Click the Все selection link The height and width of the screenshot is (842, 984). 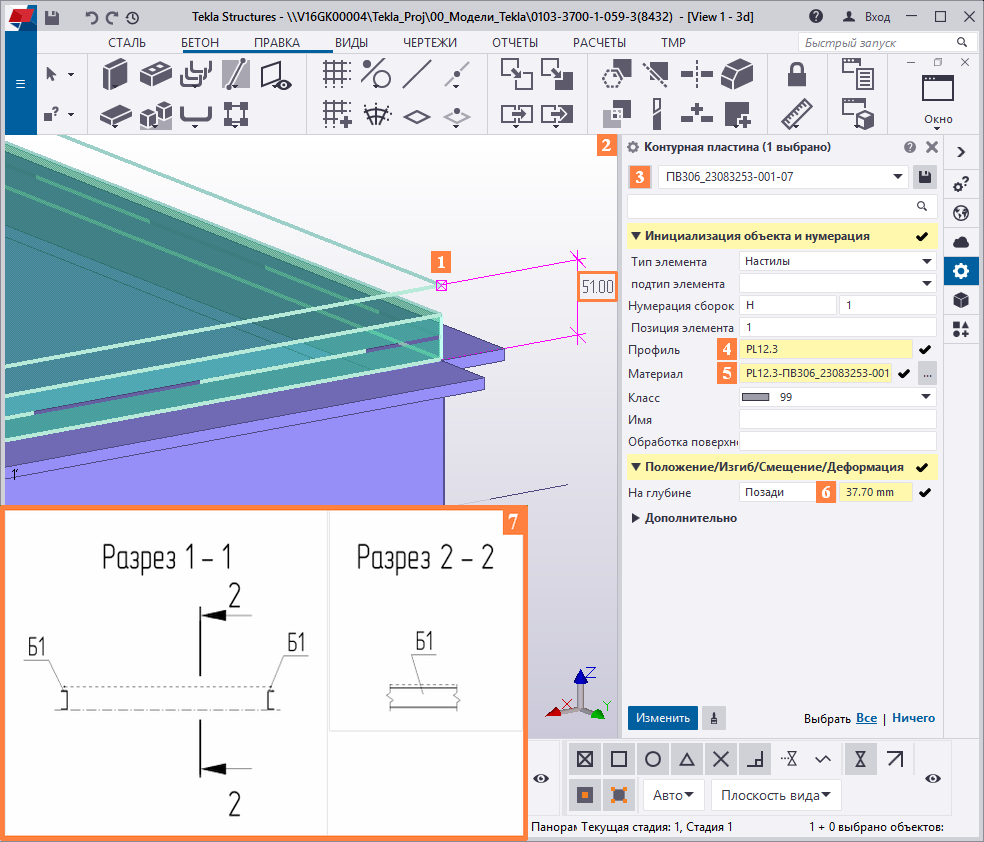click(866, 718)
